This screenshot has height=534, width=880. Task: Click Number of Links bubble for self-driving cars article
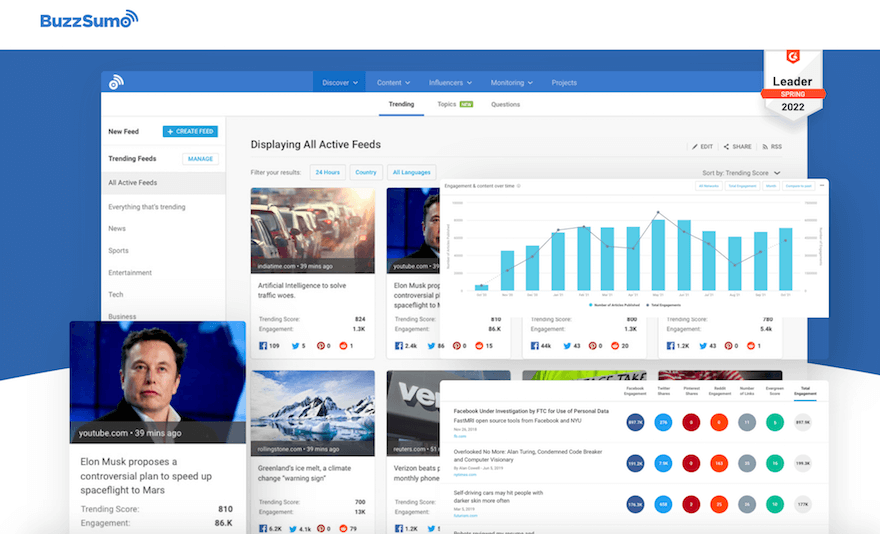coord(746,504)
